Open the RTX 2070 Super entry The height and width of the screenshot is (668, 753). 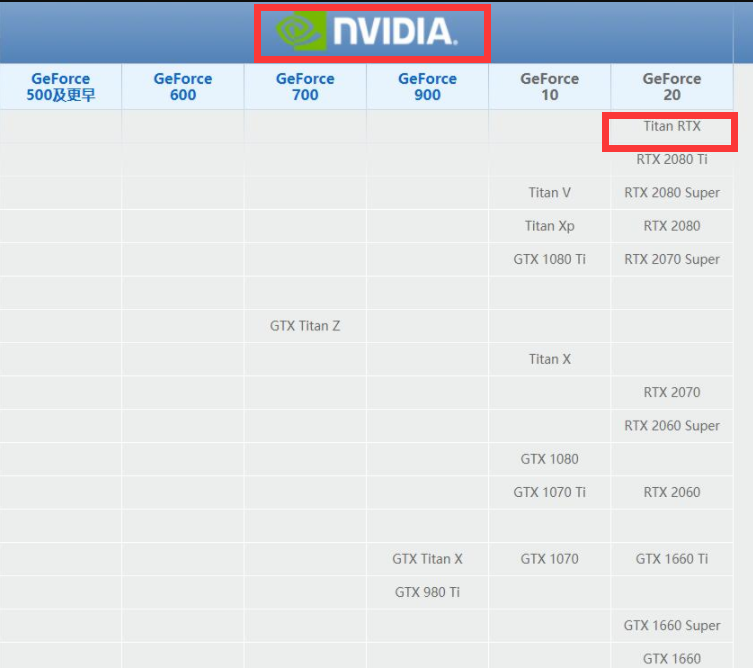coord(672,259)
